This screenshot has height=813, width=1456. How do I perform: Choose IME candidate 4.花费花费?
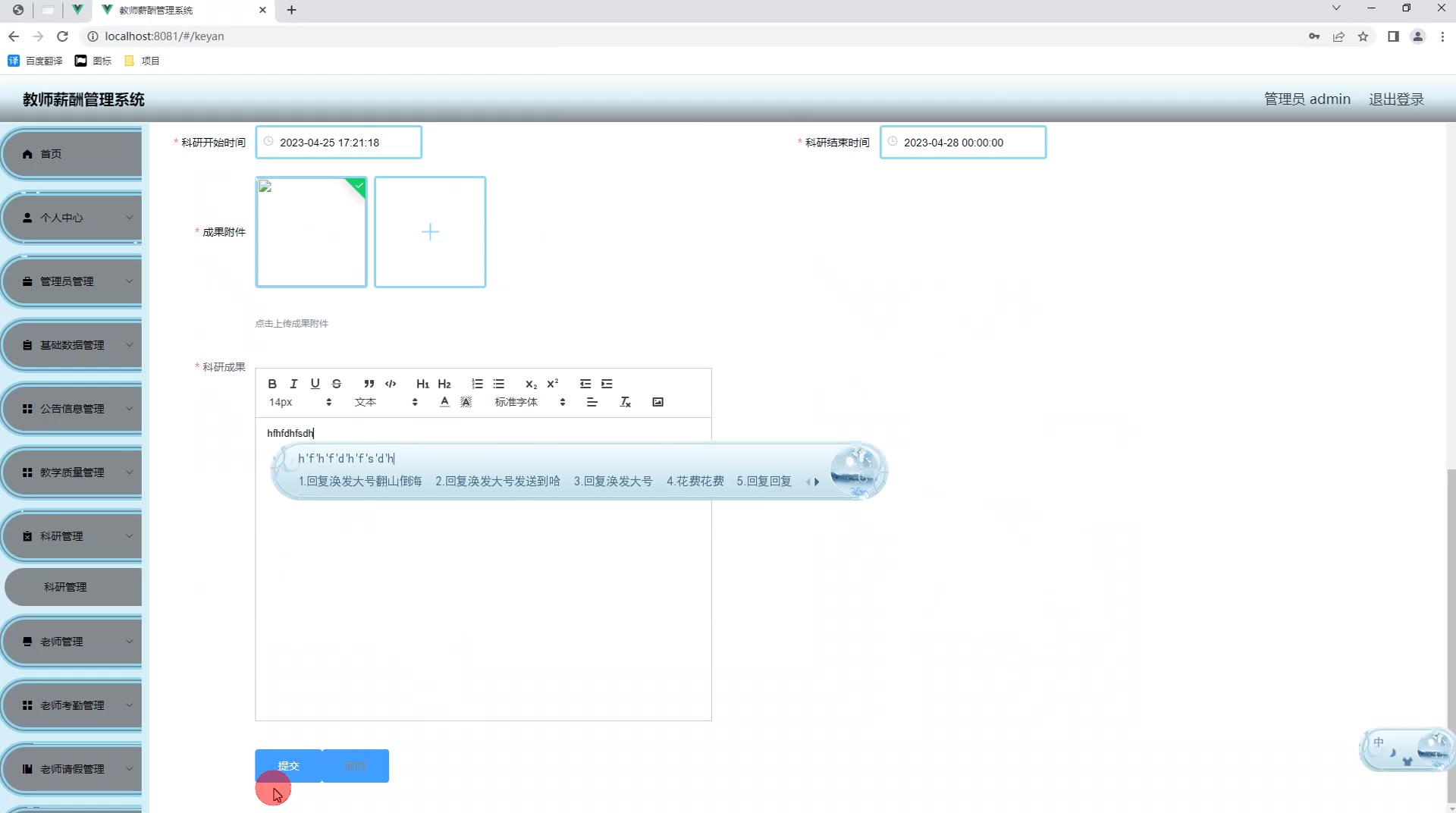pos(695,482)
